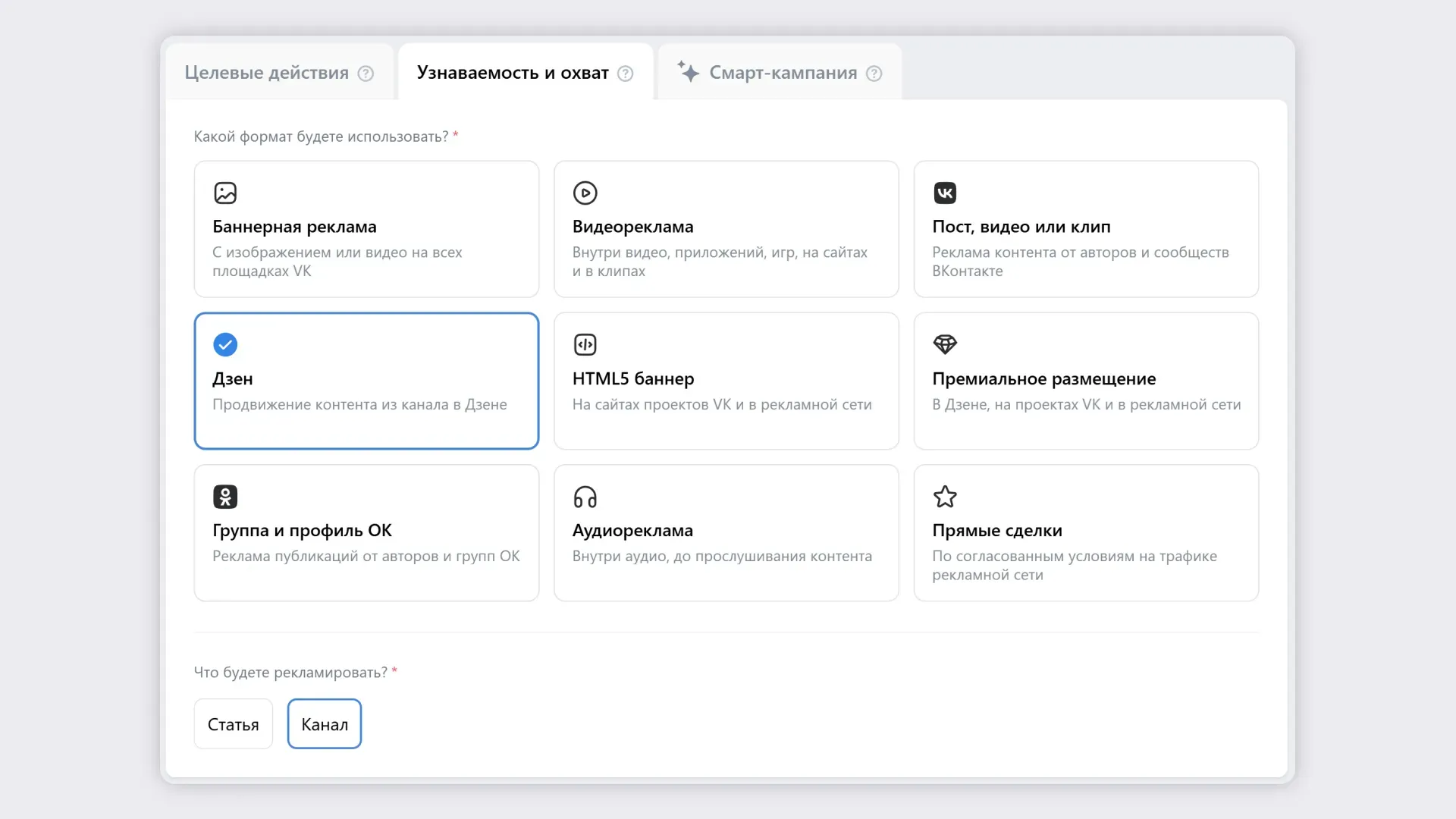Screen dimensions: 1456x819
Task: Click description 'На сайтах проектов VK и в рекламной сети'
Action: (x=722, y=404)
